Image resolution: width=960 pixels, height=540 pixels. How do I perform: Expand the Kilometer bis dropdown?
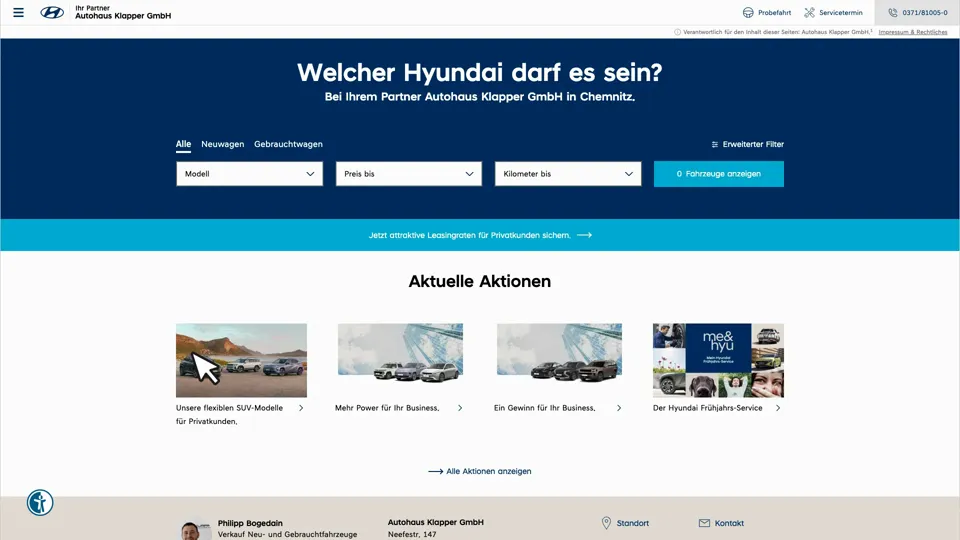(568, 174)
